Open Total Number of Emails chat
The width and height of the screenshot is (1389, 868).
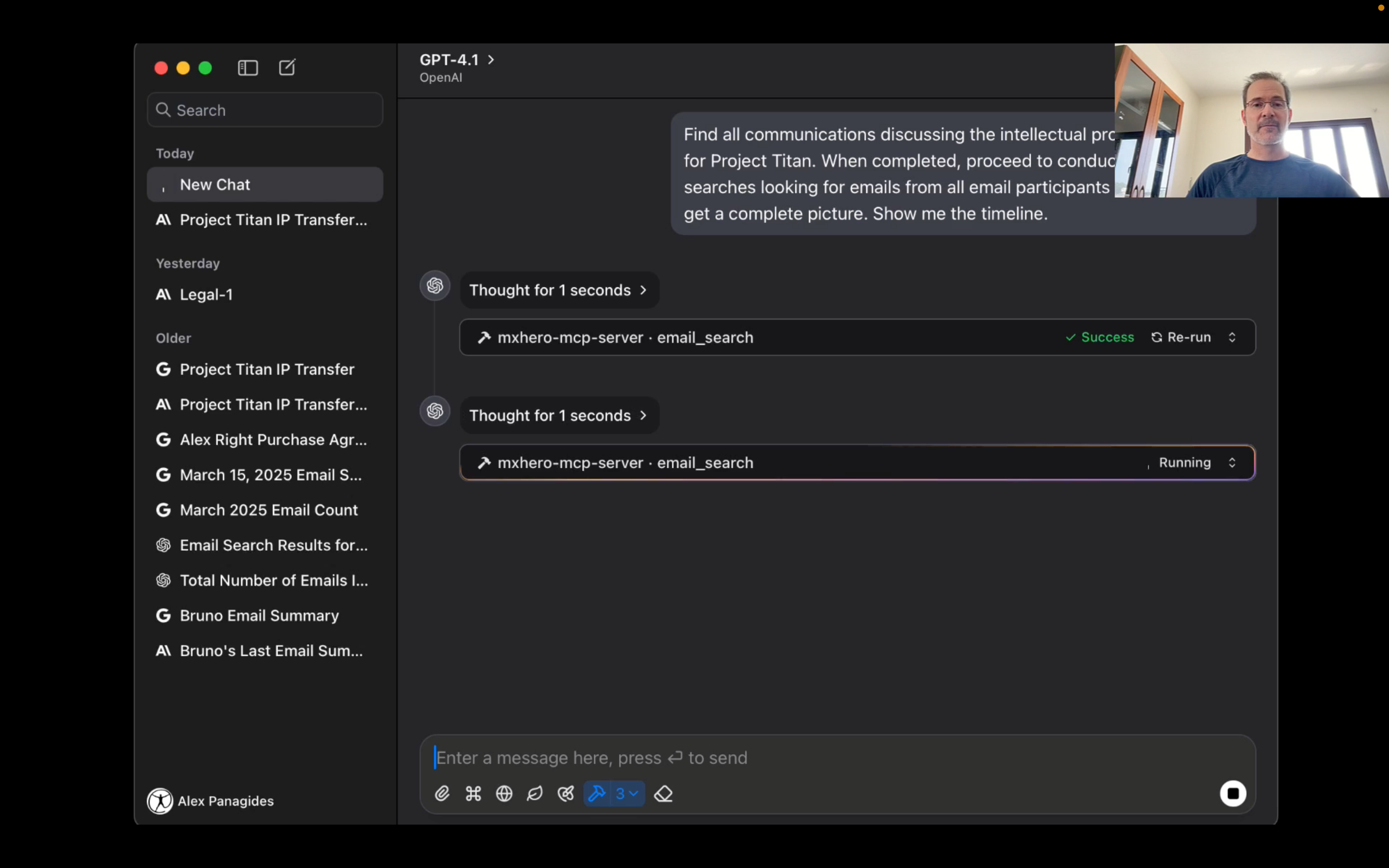click(x=265, y=581)
